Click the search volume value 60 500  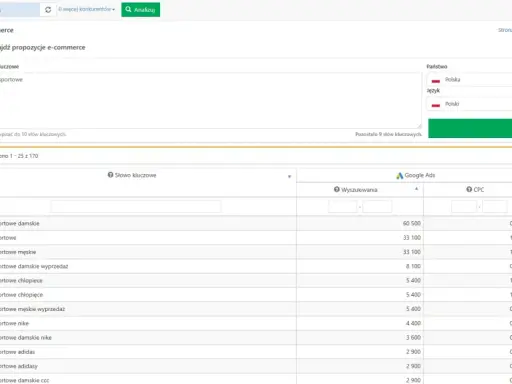(x=412, y=223)
